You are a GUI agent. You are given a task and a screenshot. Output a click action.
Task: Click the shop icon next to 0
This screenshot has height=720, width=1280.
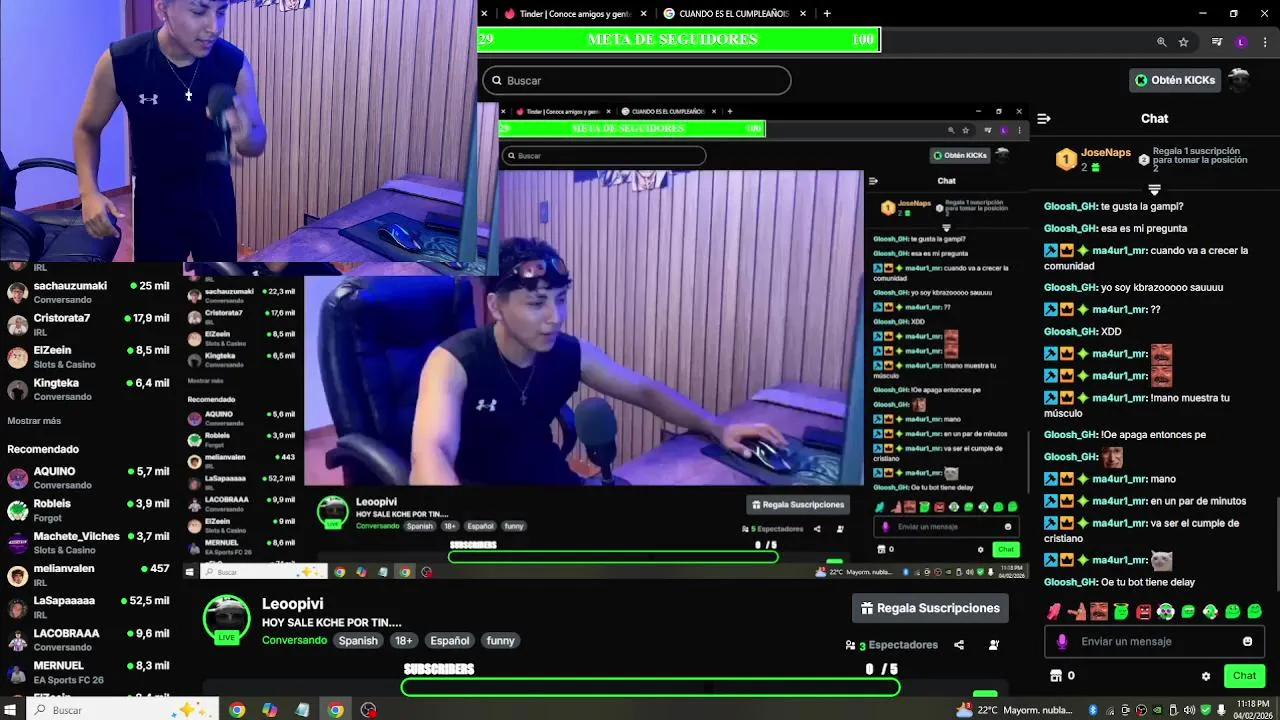(x=1055, y=676)
